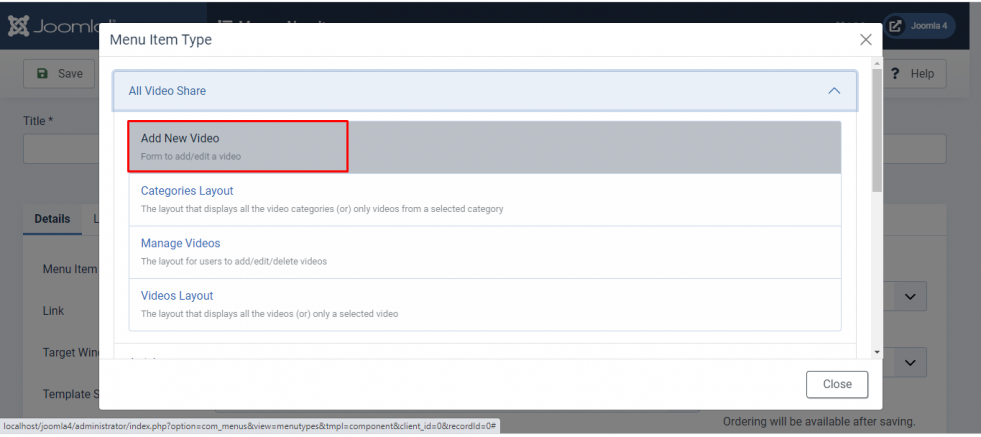Click the Help button

(913, 73)
